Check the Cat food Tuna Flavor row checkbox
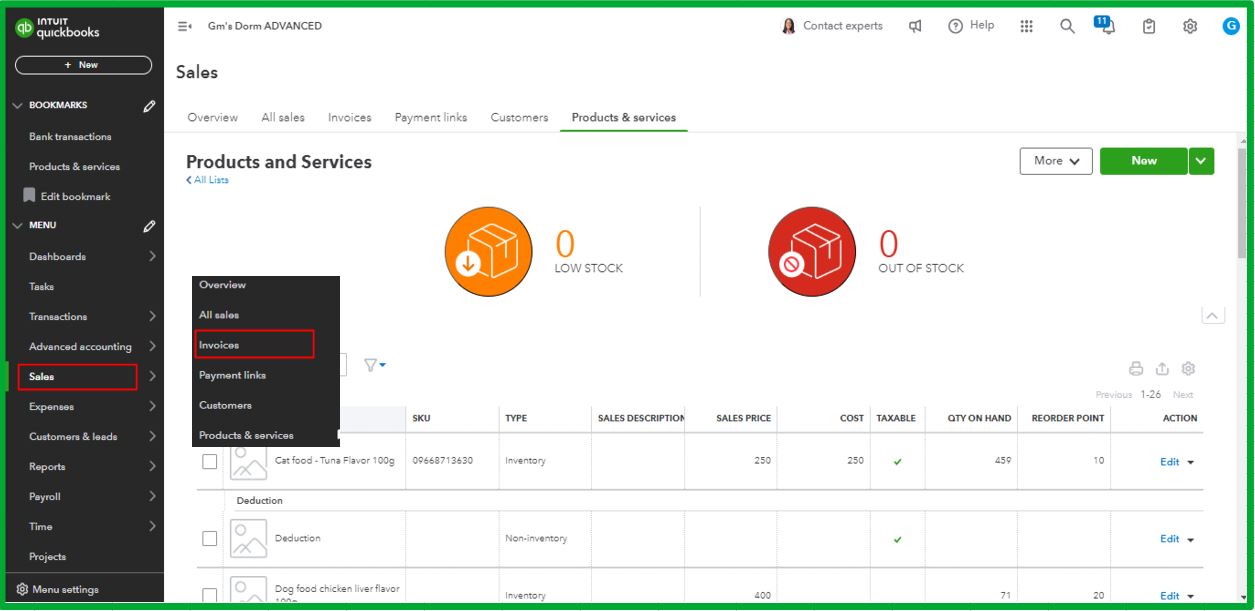This screenshot has width=1255, height=611. (210, 462)
